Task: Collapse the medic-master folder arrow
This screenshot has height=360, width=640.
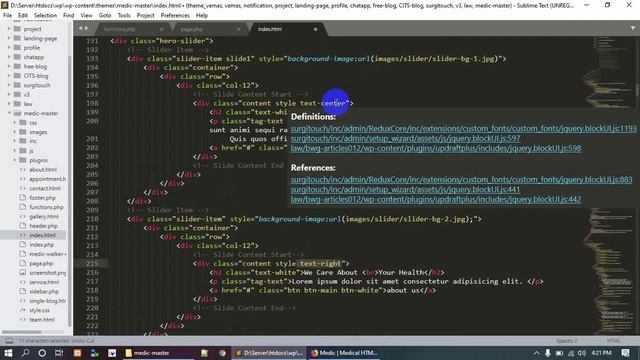Action: click(x=9, y=113)
